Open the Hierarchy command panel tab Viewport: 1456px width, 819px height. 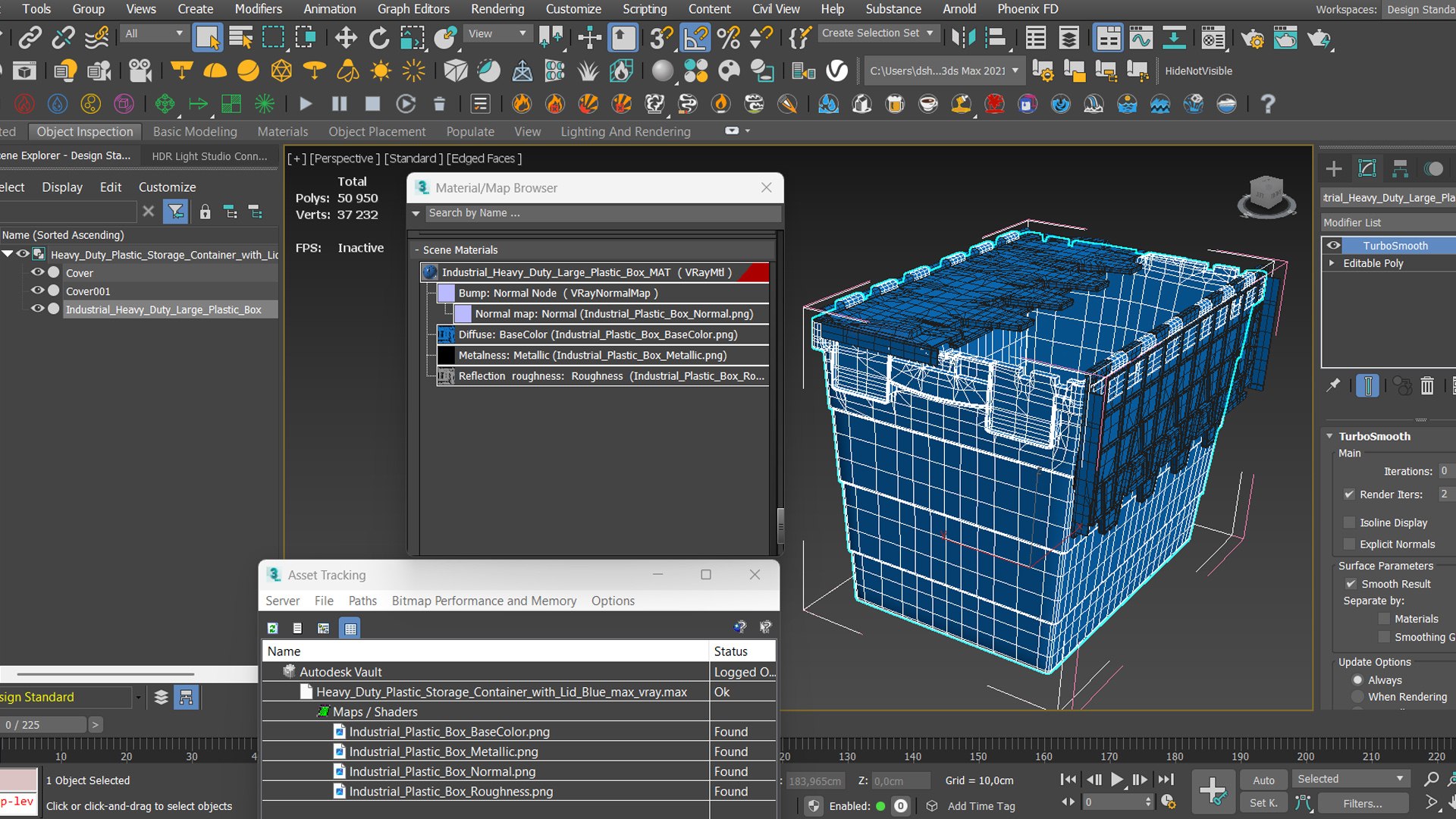(1401, 168)
